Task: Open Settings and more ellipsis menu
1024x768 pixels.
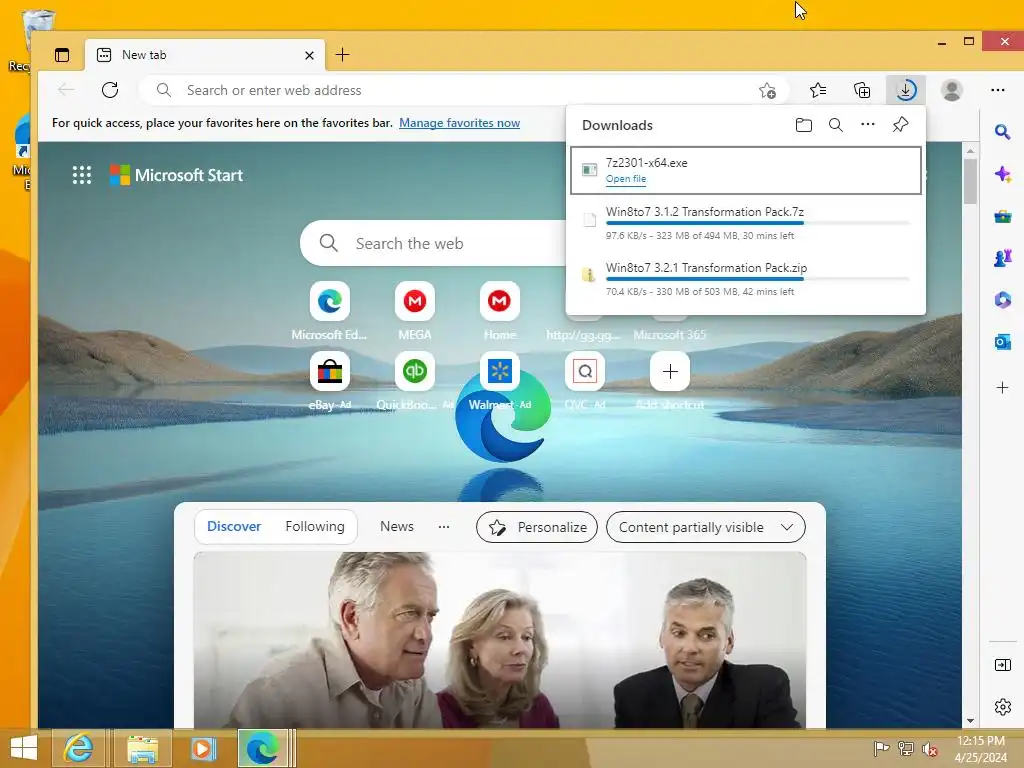Action: pos(997,90)
